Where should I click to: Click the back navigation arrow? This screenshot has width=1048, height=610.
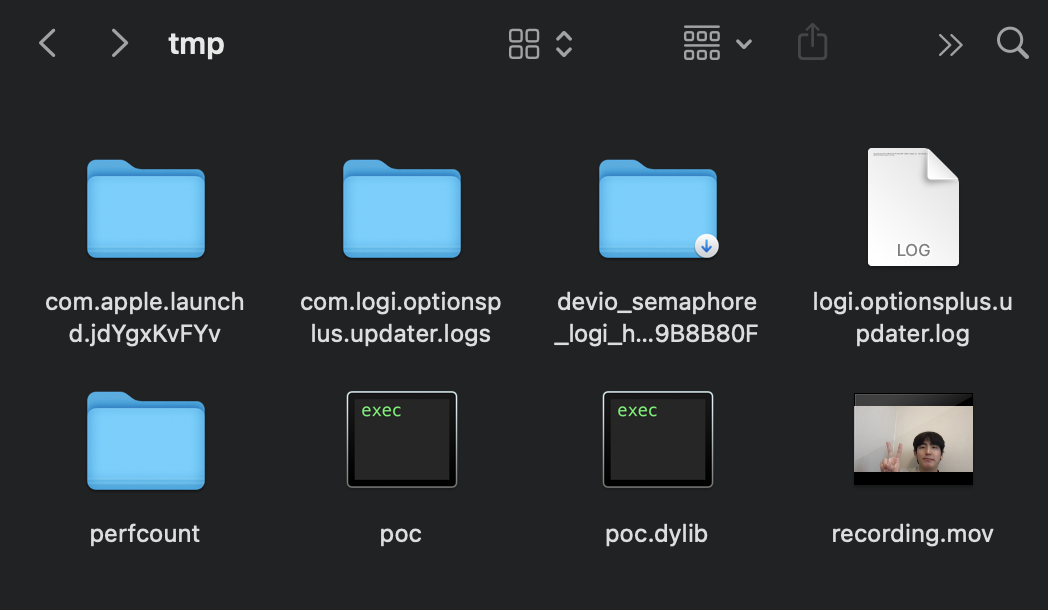tap(47, 43)
